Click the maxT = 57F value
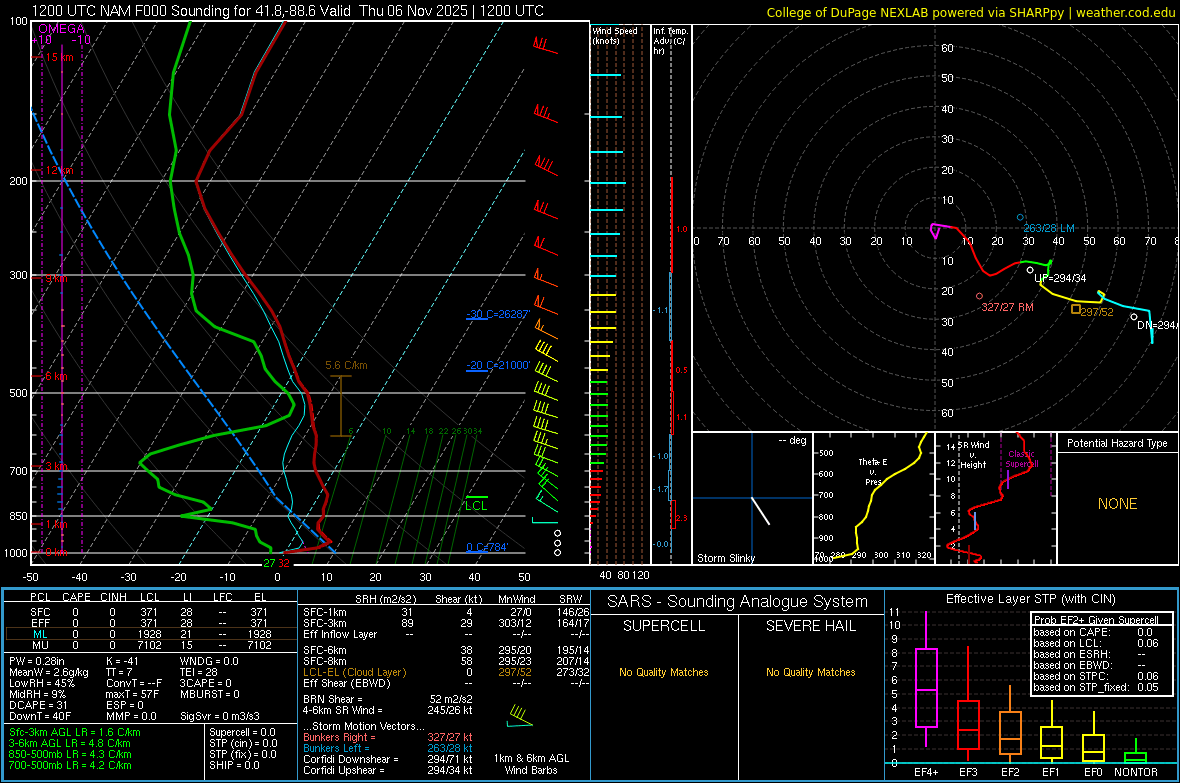Screen dimensions: 1180x783 point(132,694)
